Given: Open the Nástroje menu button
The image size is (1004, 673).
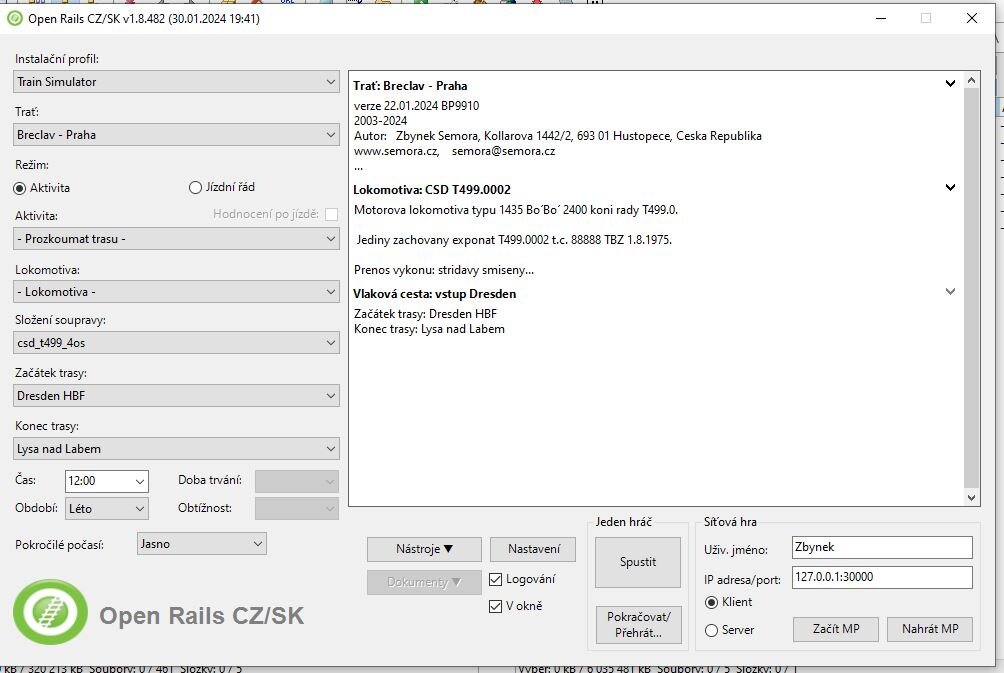Looking at the screenshot, I should (x=424, y=549).
